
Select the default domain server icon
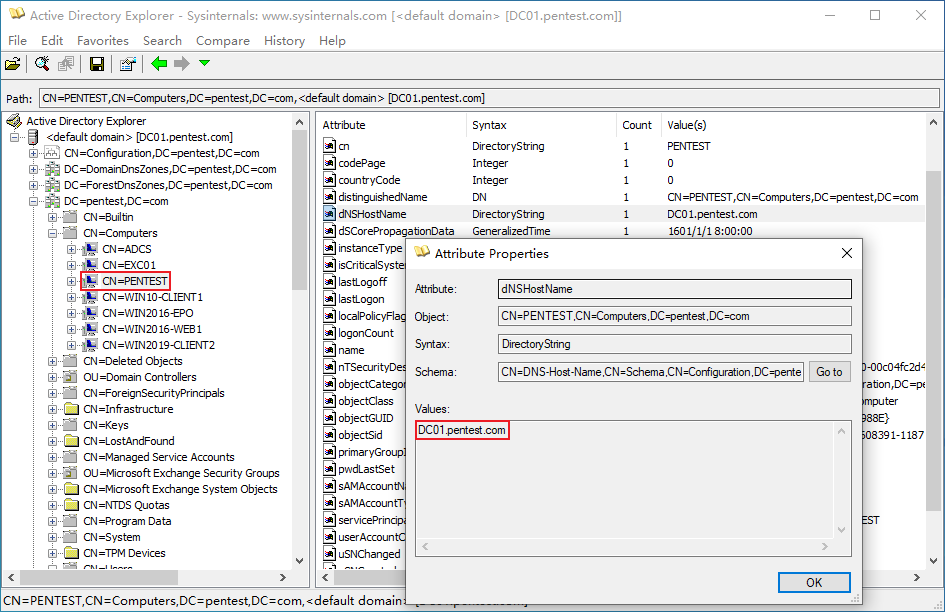pos(33,137)
